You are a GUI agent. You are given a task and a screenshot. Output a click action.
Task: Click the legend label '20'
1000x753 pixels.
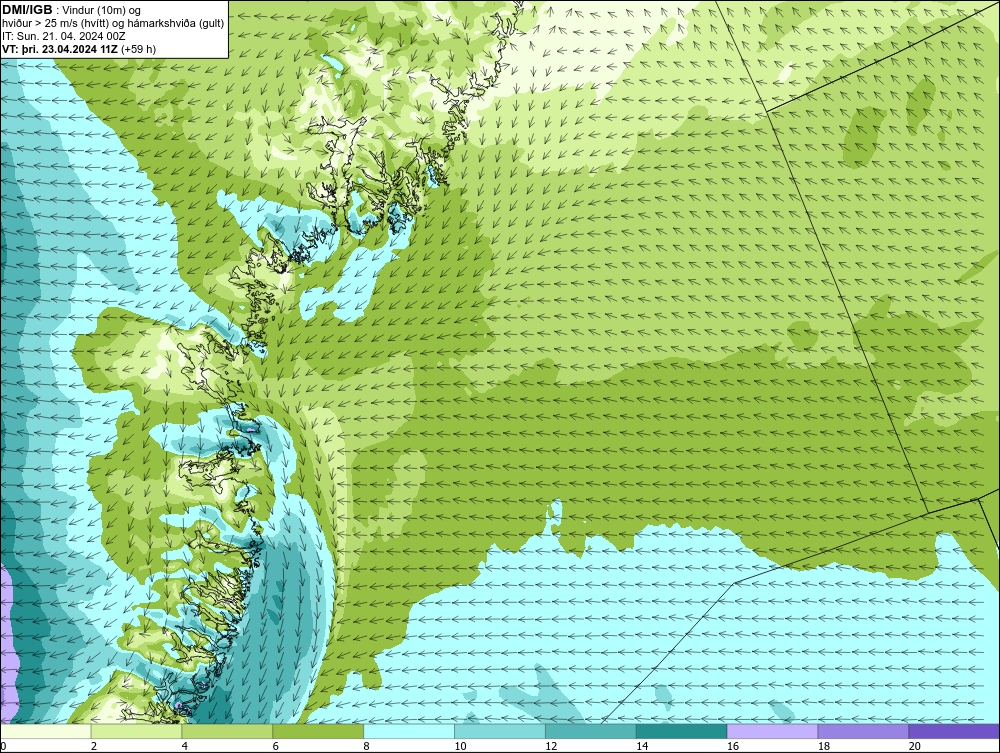pyautogui.click(x=915, y=746)
